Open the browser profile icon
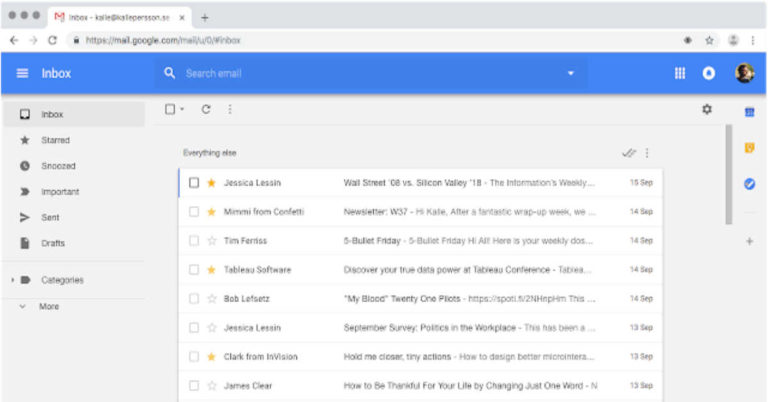Viewport: 768px width, 402px height. pyautogui.click(x=733, y=41)
